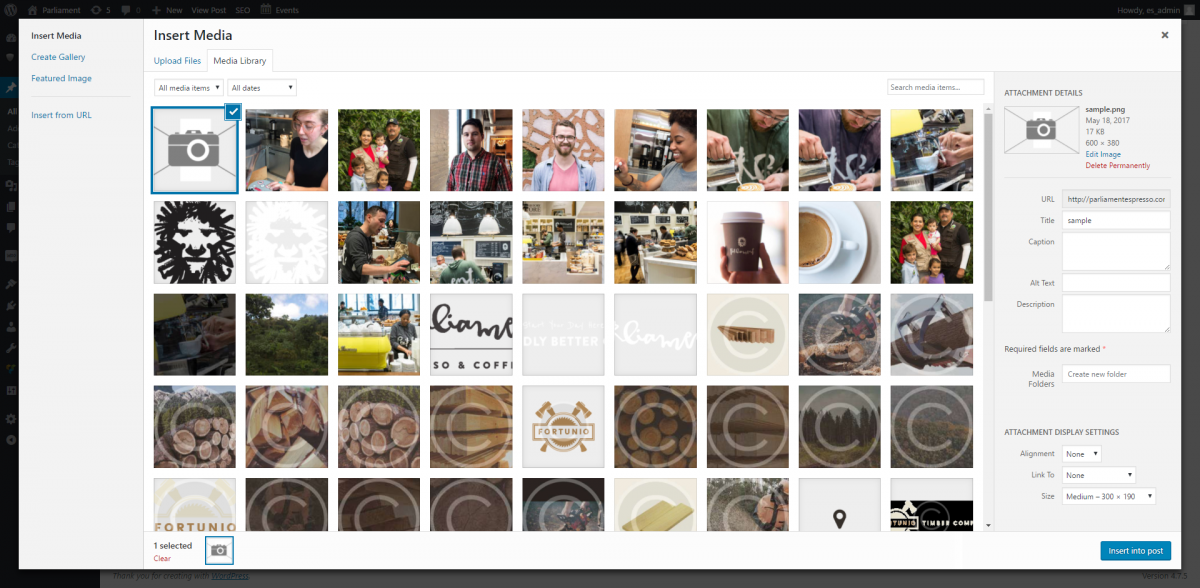Click the Insert into post button

tap(1135, 551)
